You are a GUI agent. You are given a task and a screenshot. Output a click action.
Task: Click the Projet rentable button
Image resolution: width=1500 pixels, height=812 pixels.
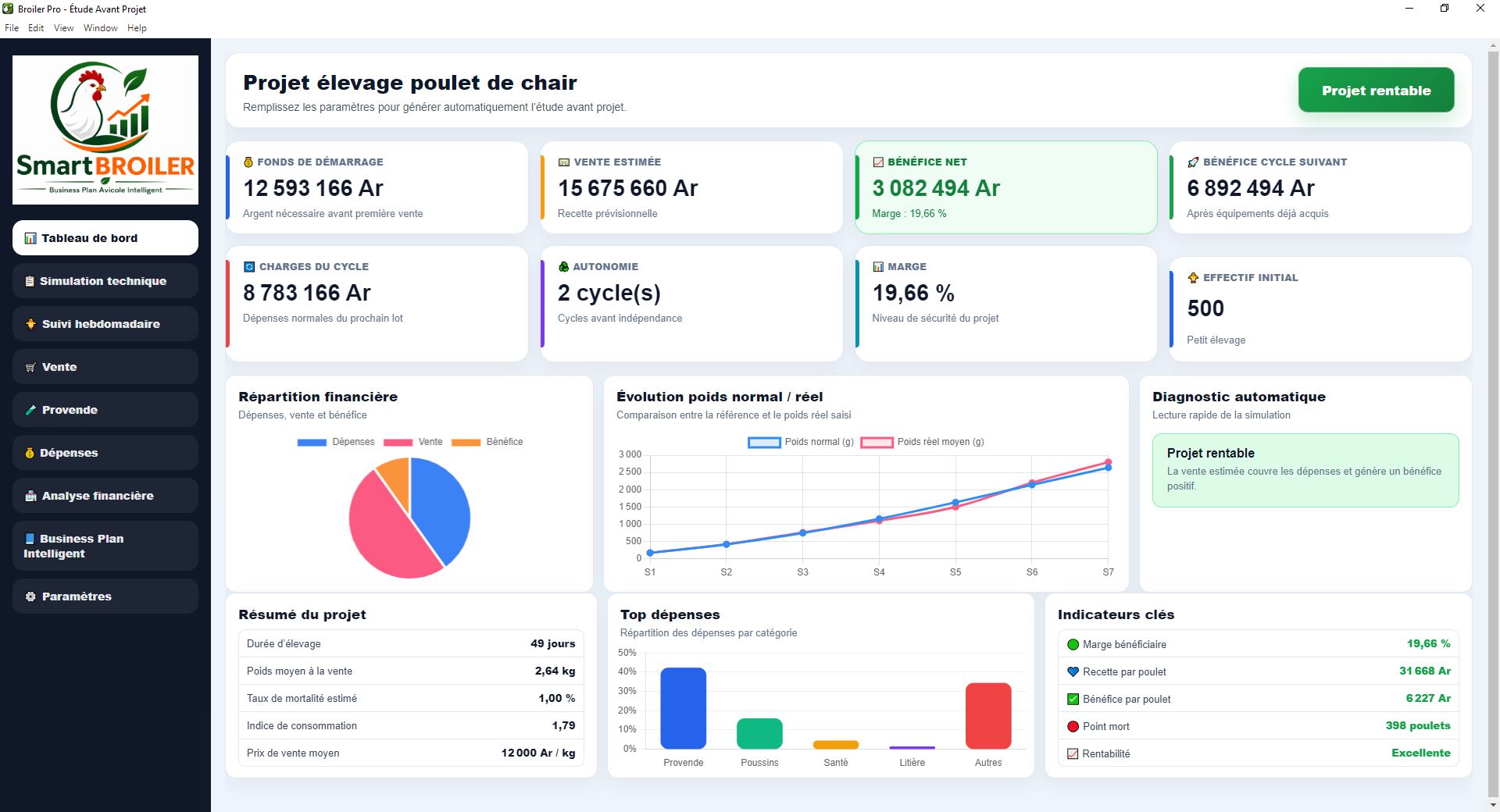1376,91
